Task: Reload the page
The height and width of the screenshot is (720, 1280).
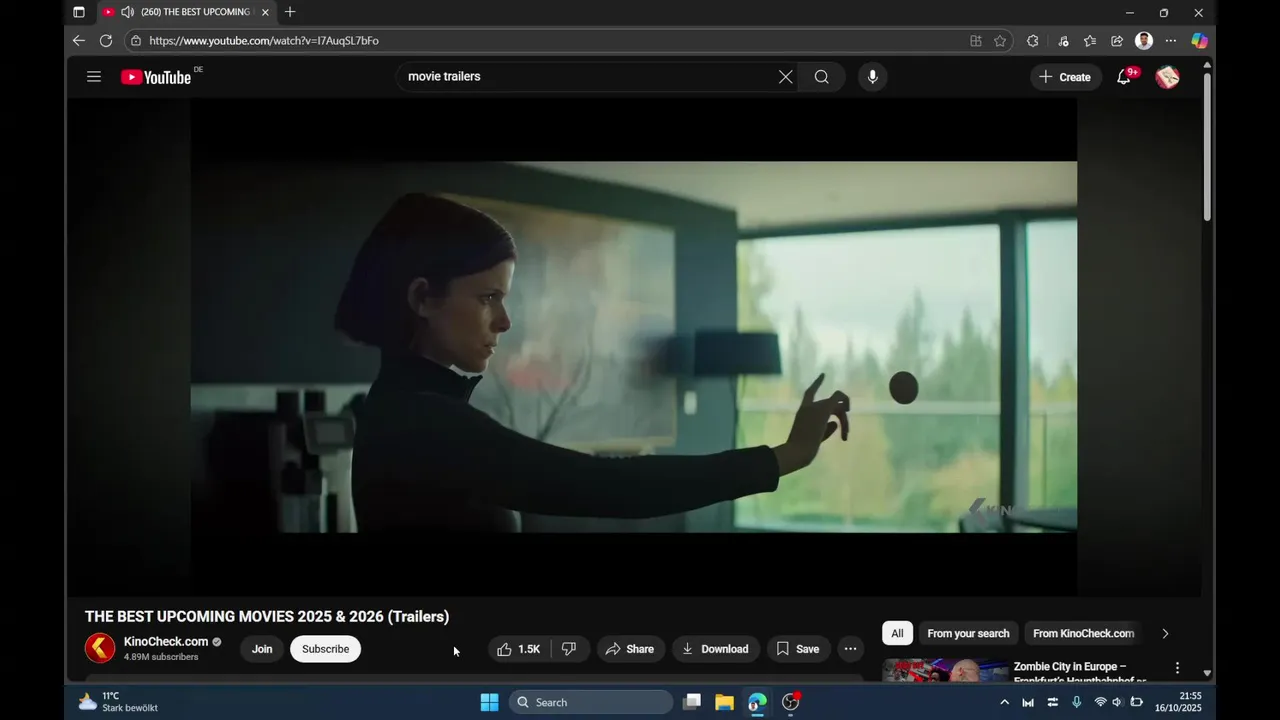Action: (106, 41)
